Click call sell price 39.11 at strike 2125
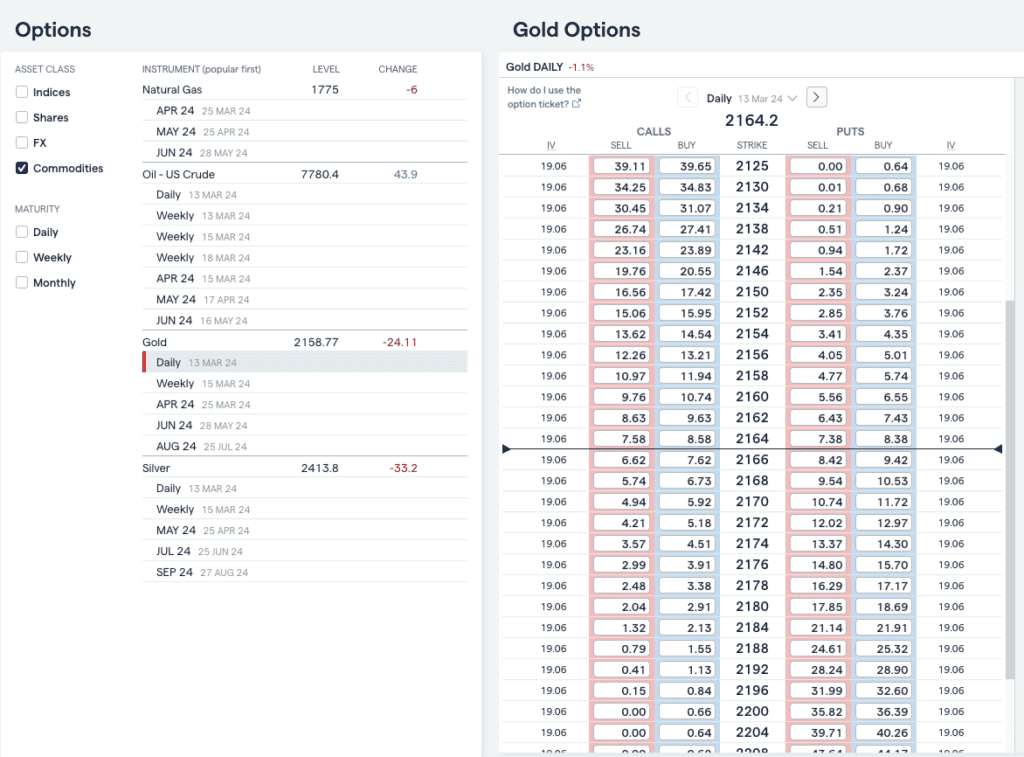This screenshot has height=757, width=1024. pyautogui.click(x=621, y=167)
